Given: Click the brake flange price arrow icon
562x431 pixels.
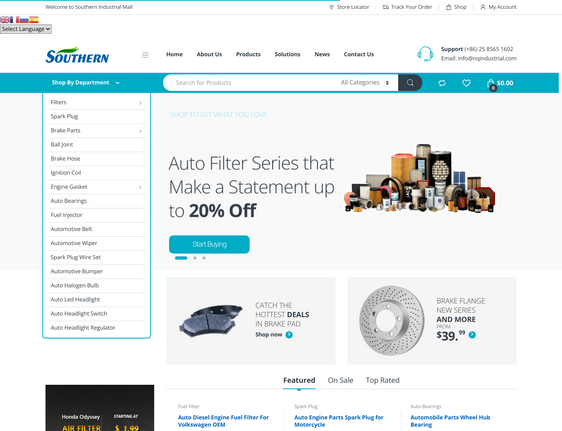Looking at the screenshot, I should point(472,335).
